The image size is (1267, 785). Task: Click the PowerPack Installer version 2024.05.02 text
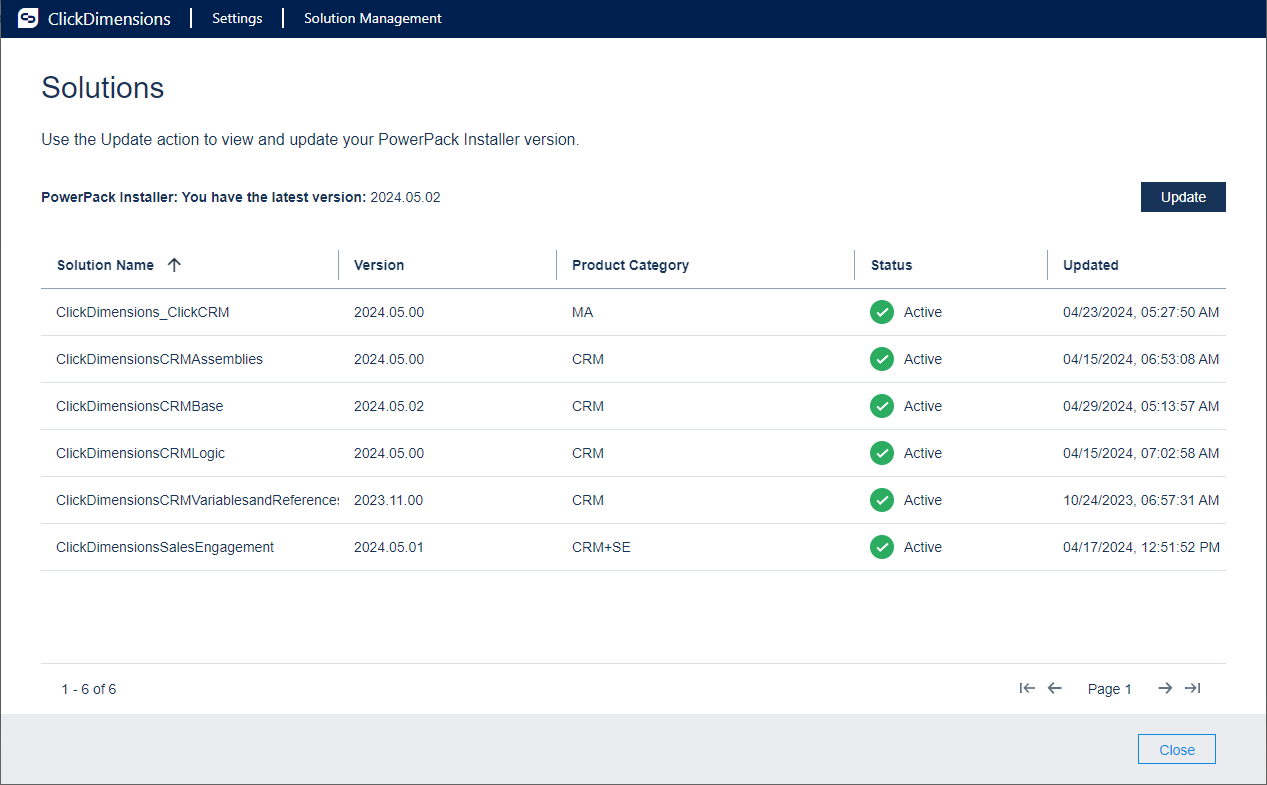[405, 197]
